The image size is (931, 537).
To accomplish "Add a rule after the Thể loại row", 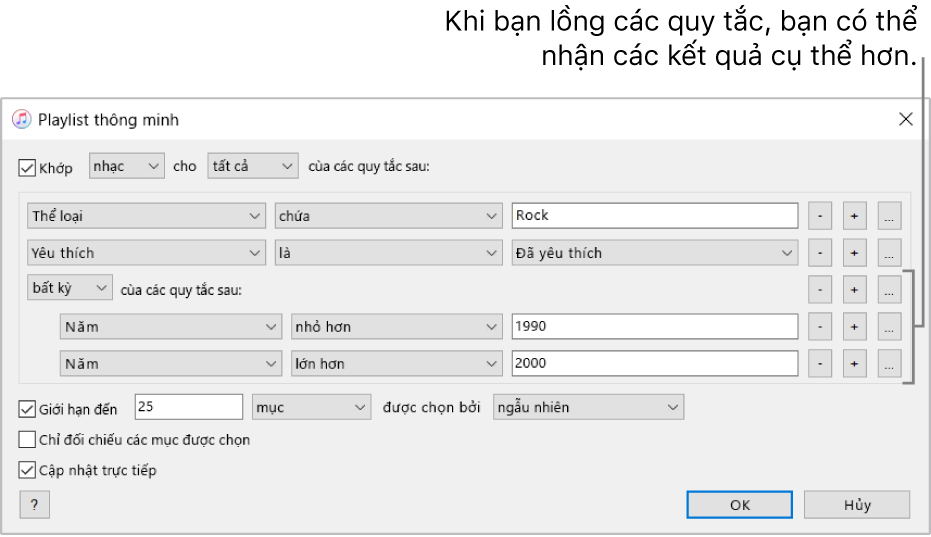I will (x=854, y=216).
